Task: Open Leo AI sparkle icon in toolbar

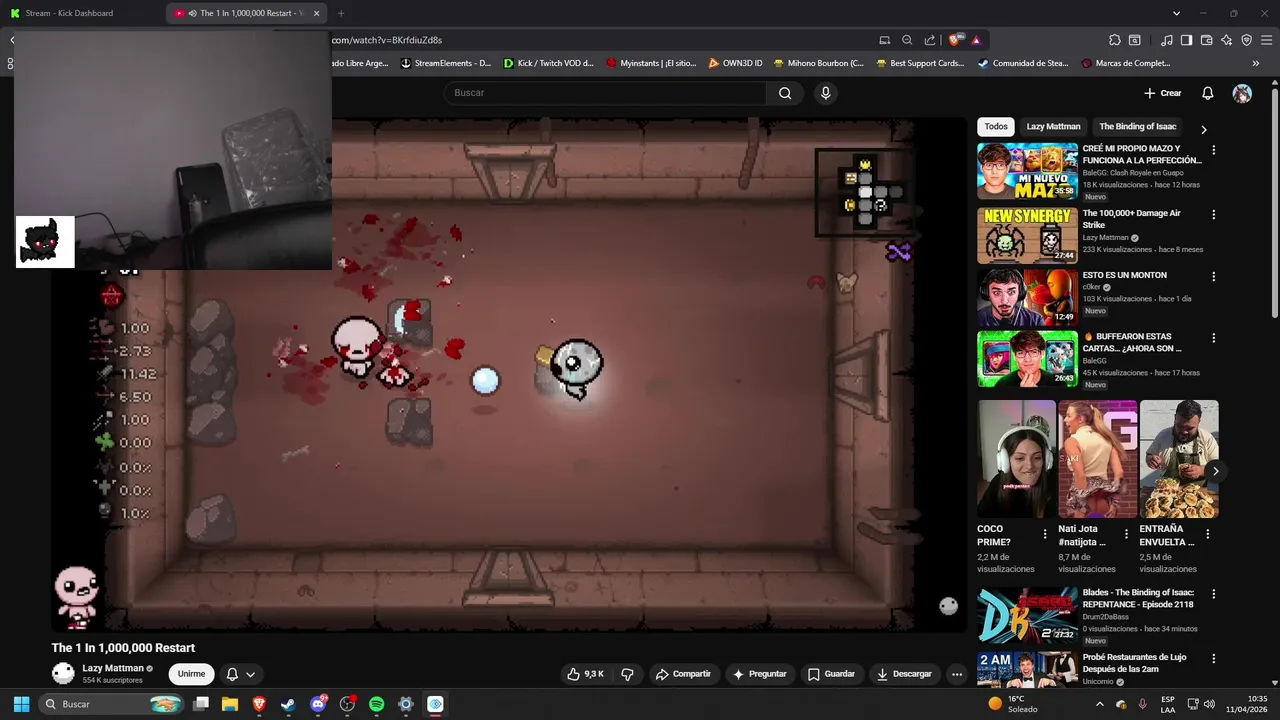Action: click(1226, 40)
